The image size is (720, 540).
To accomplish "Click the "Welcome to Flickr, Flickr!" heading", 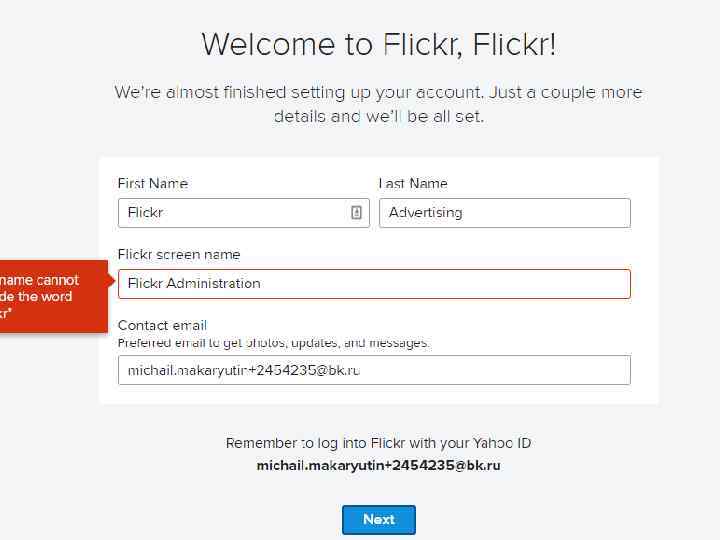I will click(x=378, y=44).
